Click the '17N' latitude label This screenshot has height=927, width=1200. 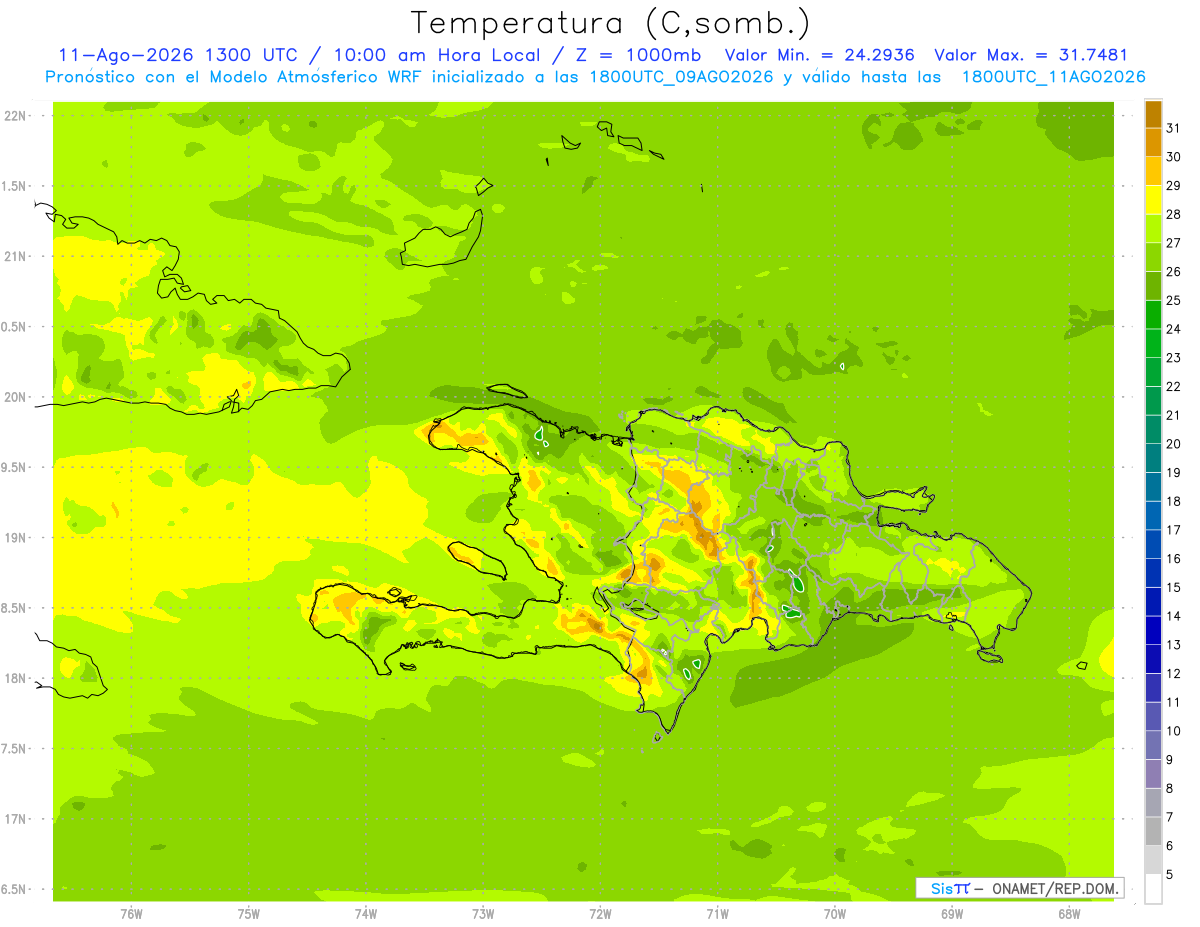click(15, 819)
